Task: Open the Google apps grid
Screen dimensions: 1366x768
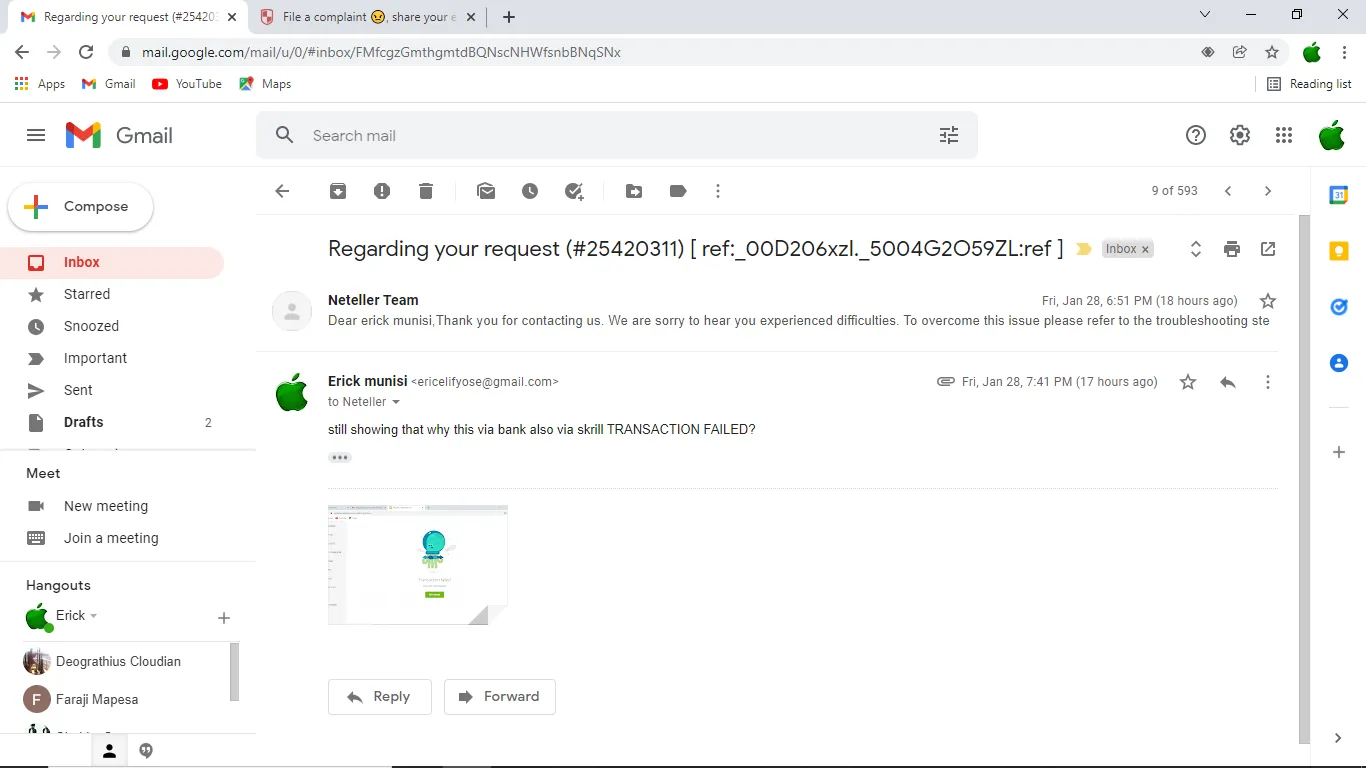Action: (1284, 135)
